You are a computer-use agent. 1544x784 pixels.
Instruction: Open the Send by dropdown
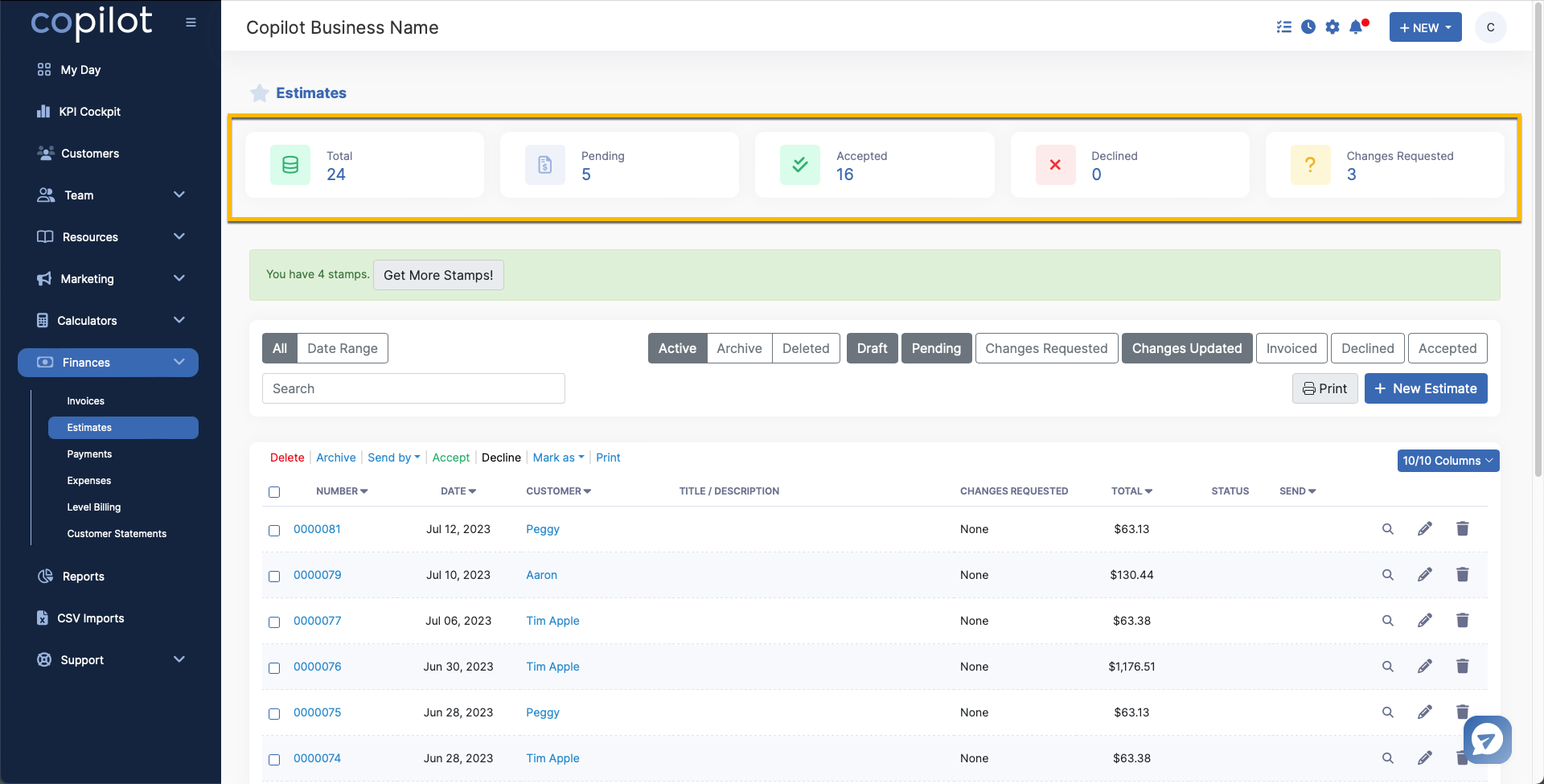(394, 458)
